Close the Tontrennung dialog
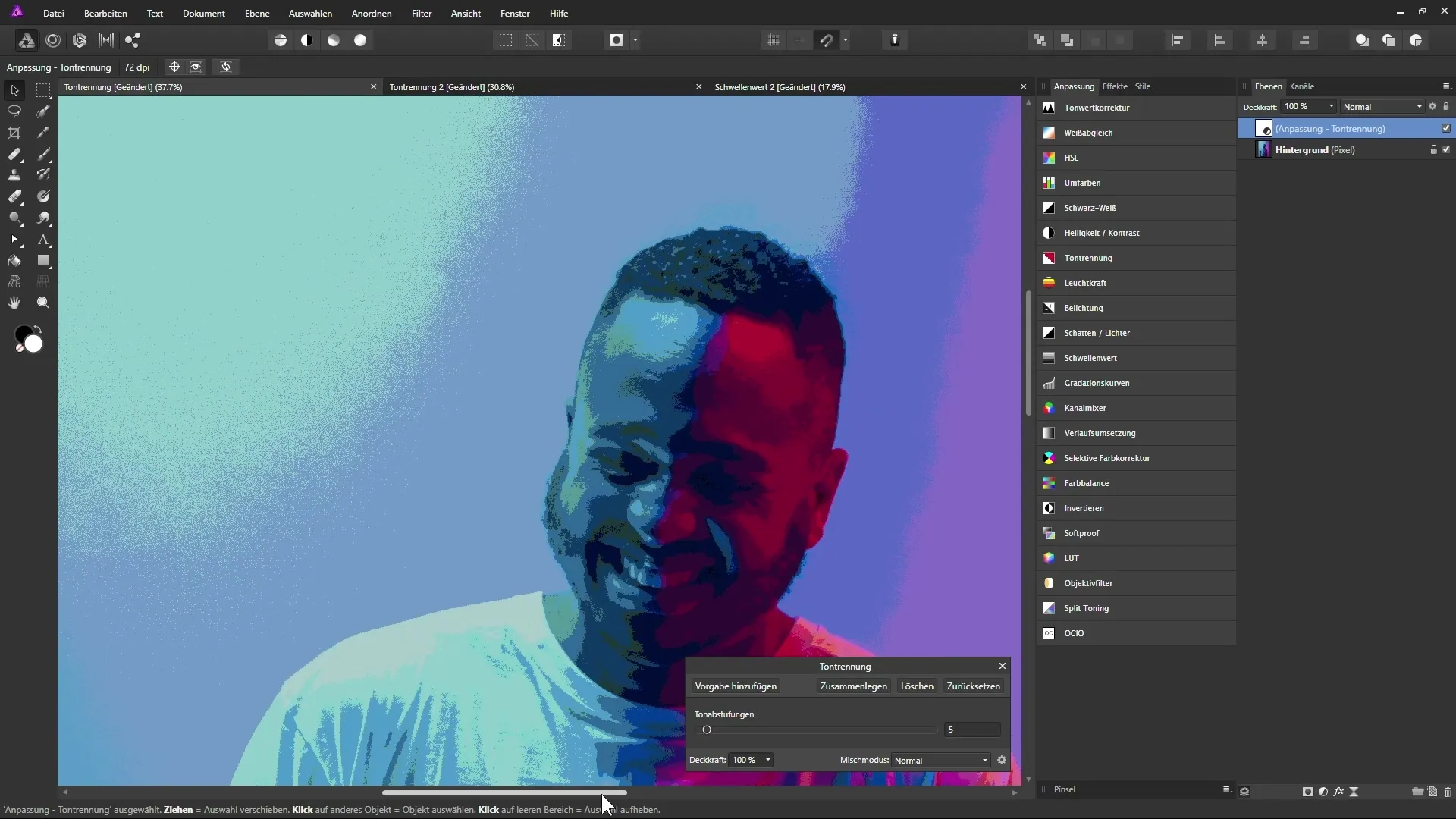Screen dimensions: 1456x819 coord(1003,666)
